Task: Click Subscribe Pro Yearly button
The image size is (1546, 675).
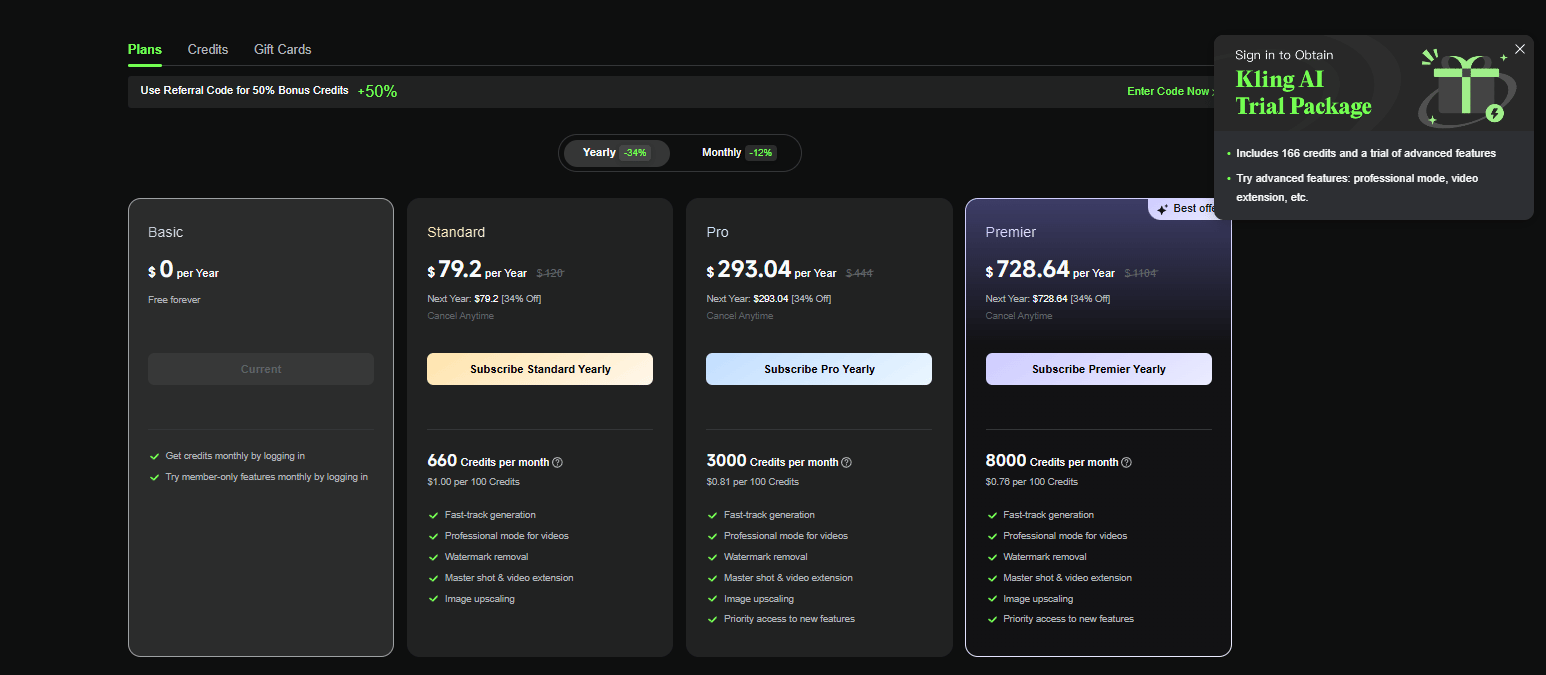Action: point(819,369)
